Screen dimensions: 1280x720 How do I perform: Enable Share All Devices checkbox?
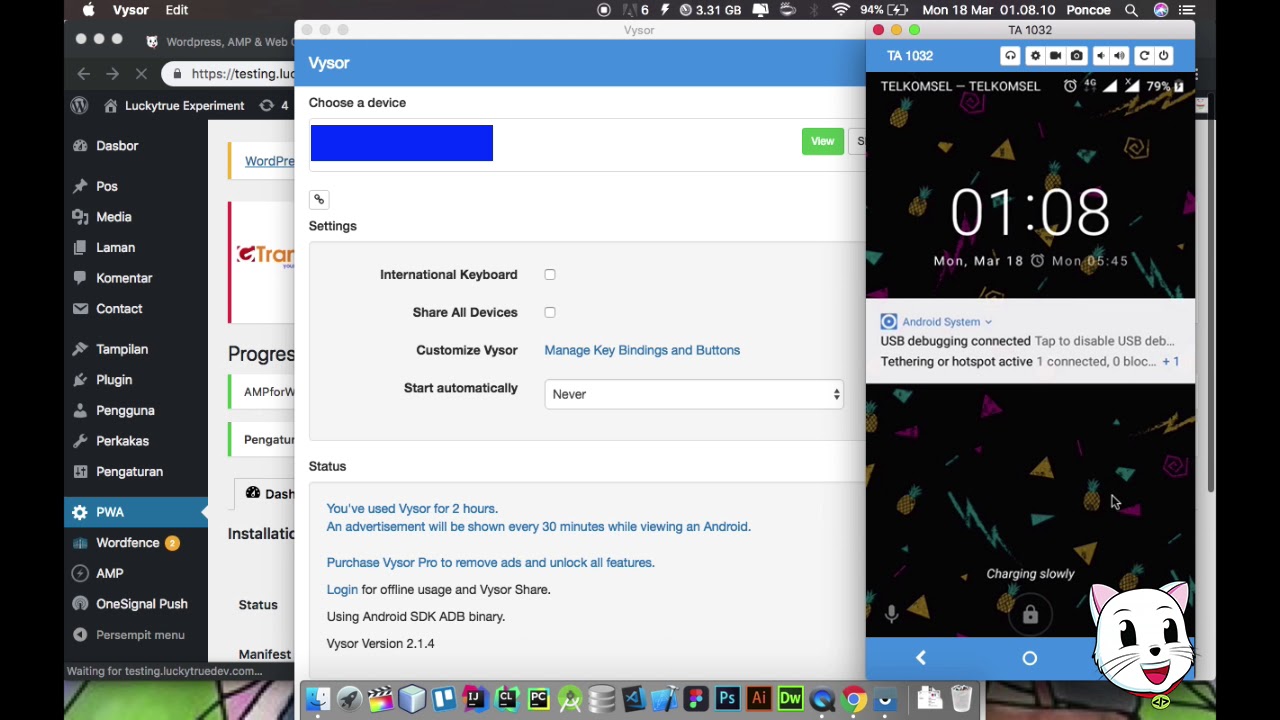point(550,312)
